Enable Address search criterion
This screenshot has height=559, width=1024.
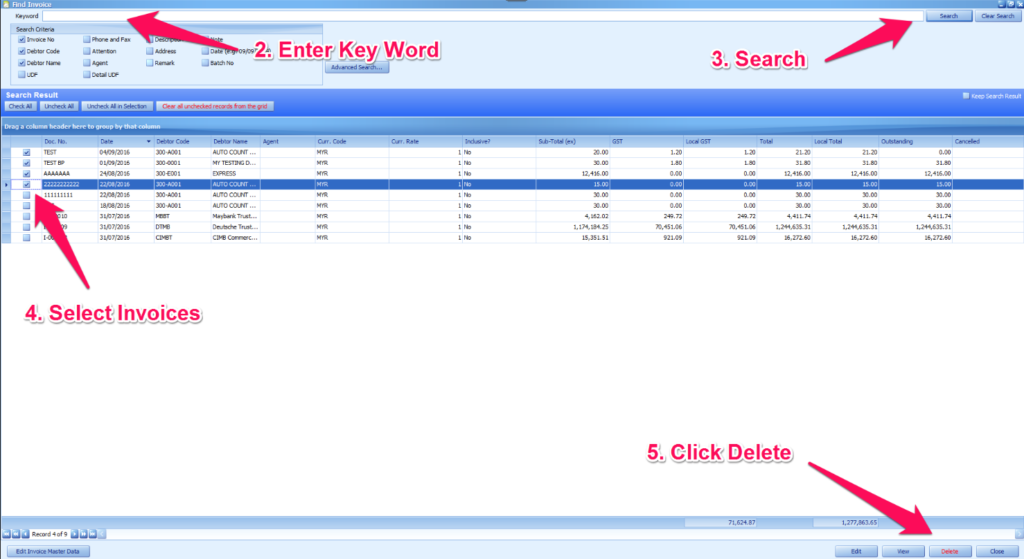point(150,52)
